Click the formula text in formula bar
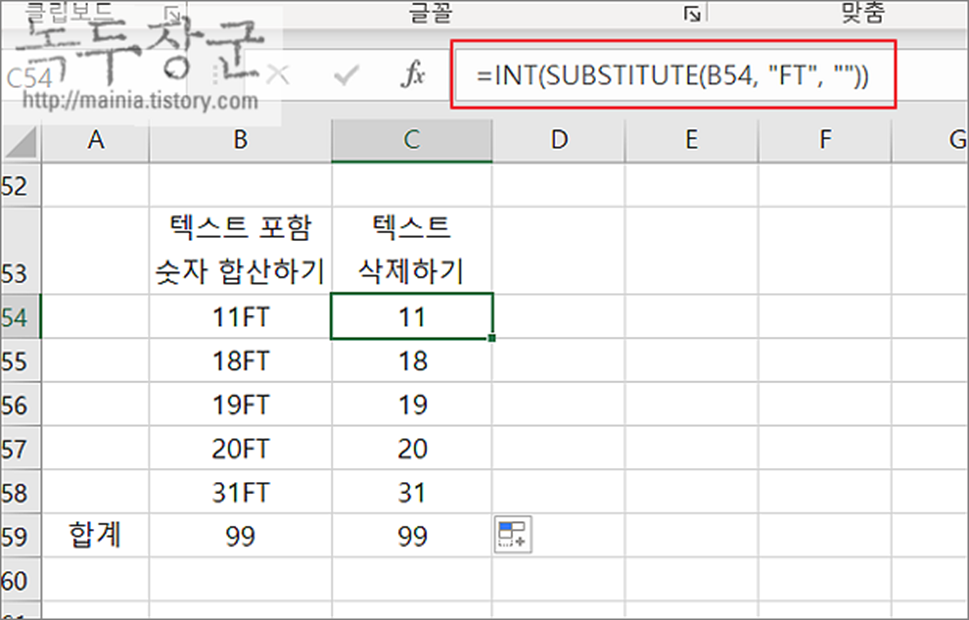The height and width of the screenshot is (620, 969). pyautogui.click(x=672, y=75)
